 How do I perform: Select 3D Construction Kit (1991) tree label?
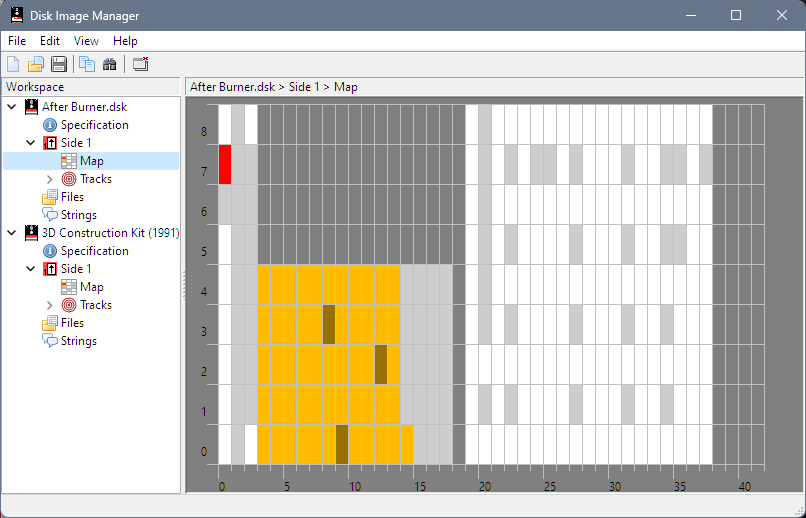click(111, 233)
